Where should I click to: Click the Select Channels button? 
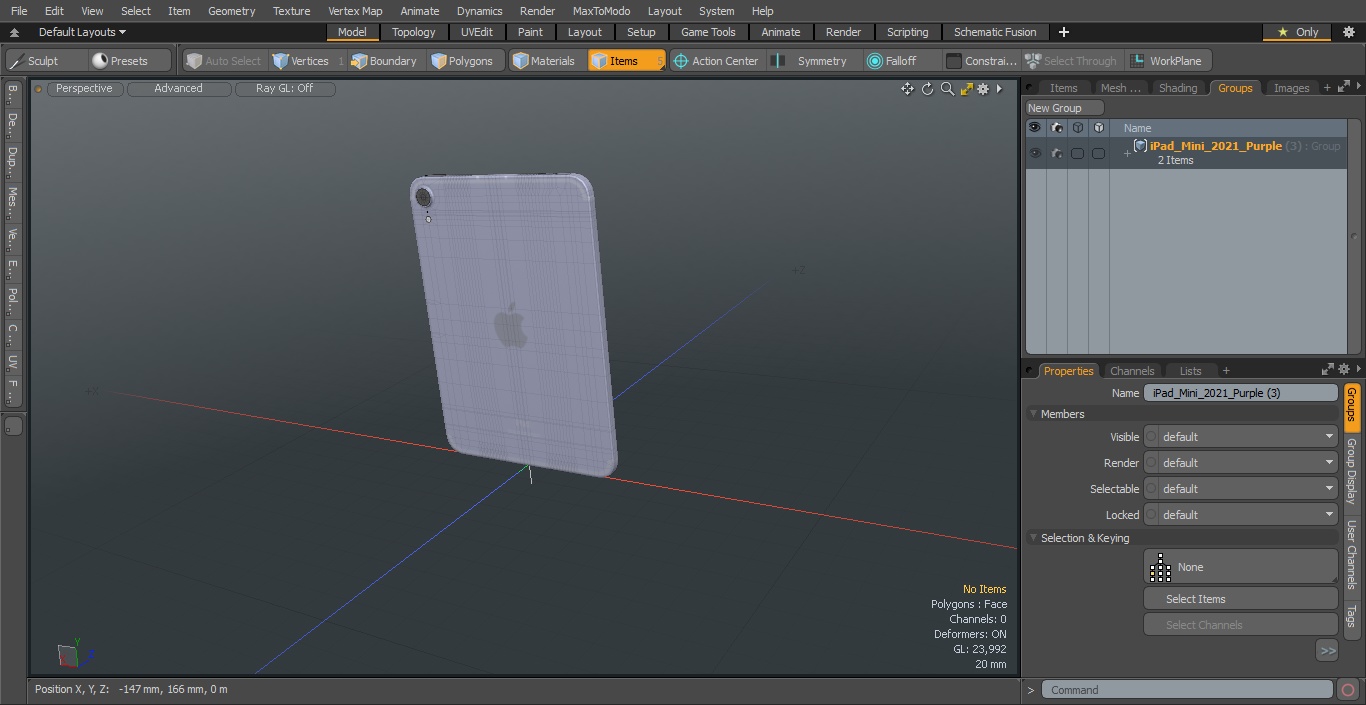click(1240, 625)
